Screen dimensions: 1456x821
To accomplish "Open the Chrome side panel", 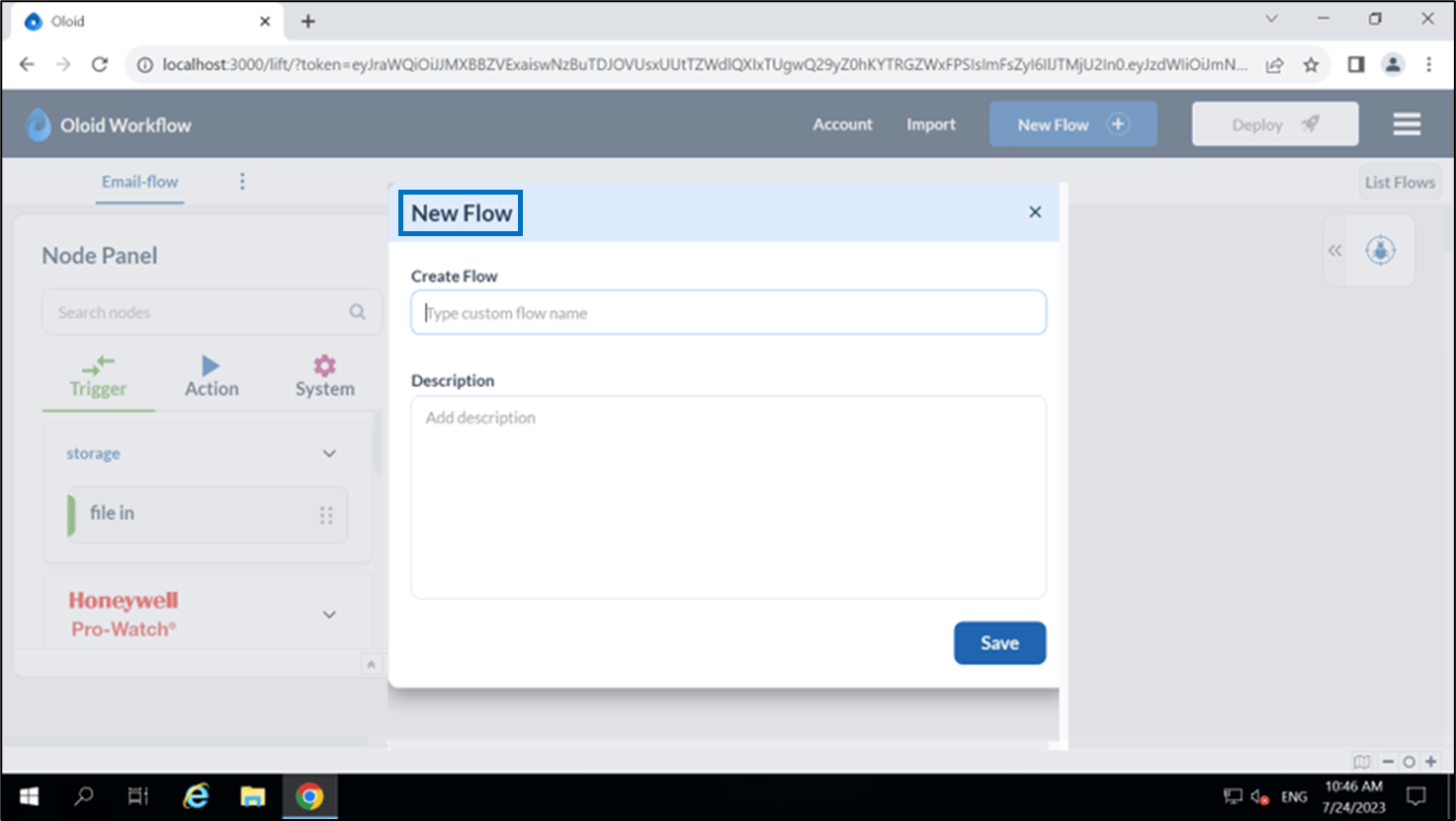I will pyautogui.click(x=1356, y=64).
